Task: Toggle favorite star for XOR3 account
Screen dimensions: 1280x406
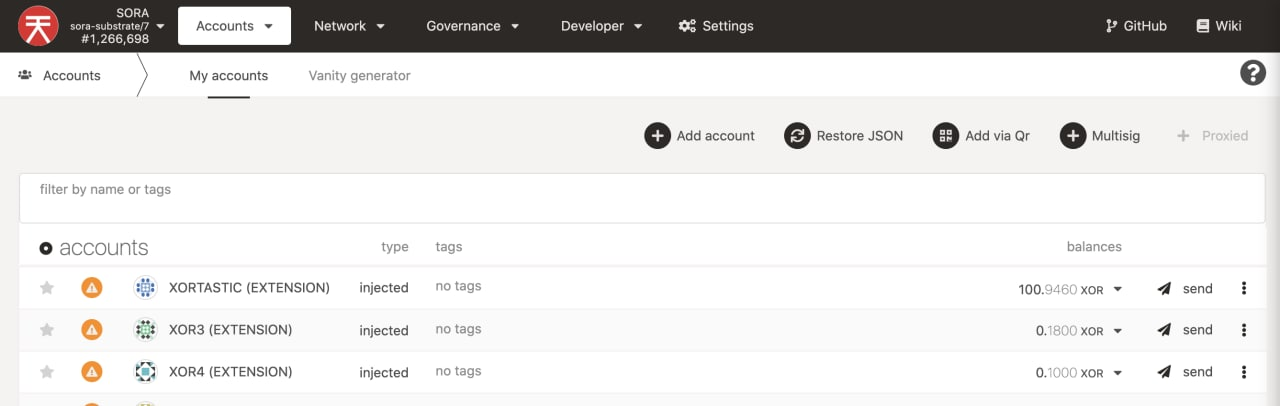Action: click(x=46, y=330)
